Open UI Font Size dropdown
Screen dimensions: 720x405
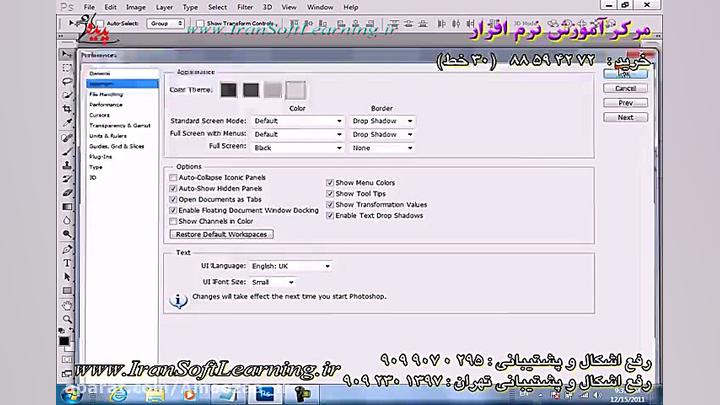pyautogui.click(x=272, y=282)
